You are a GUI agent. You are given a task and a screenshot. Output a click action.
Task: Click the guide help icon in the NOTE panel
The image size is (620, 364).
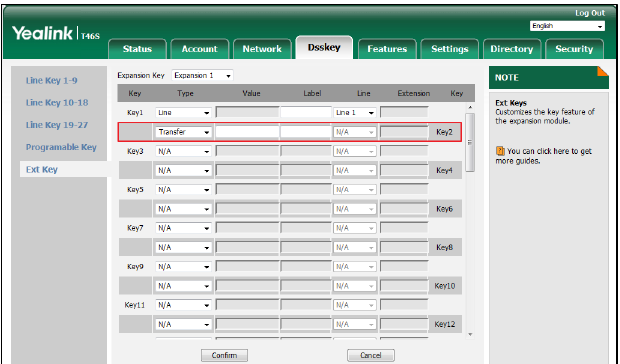click(500, 151)
